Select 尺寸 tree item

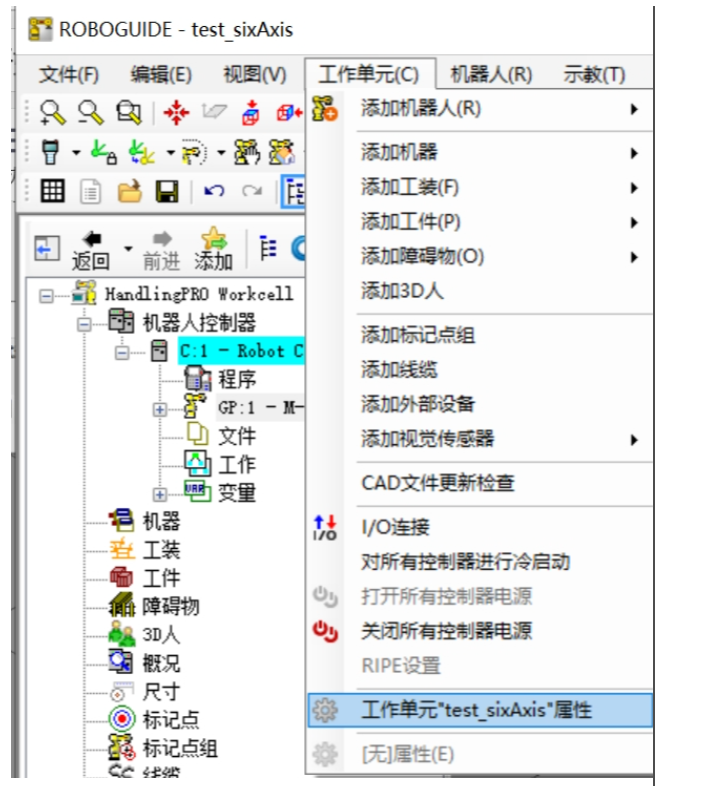click(x=161, y=692)
